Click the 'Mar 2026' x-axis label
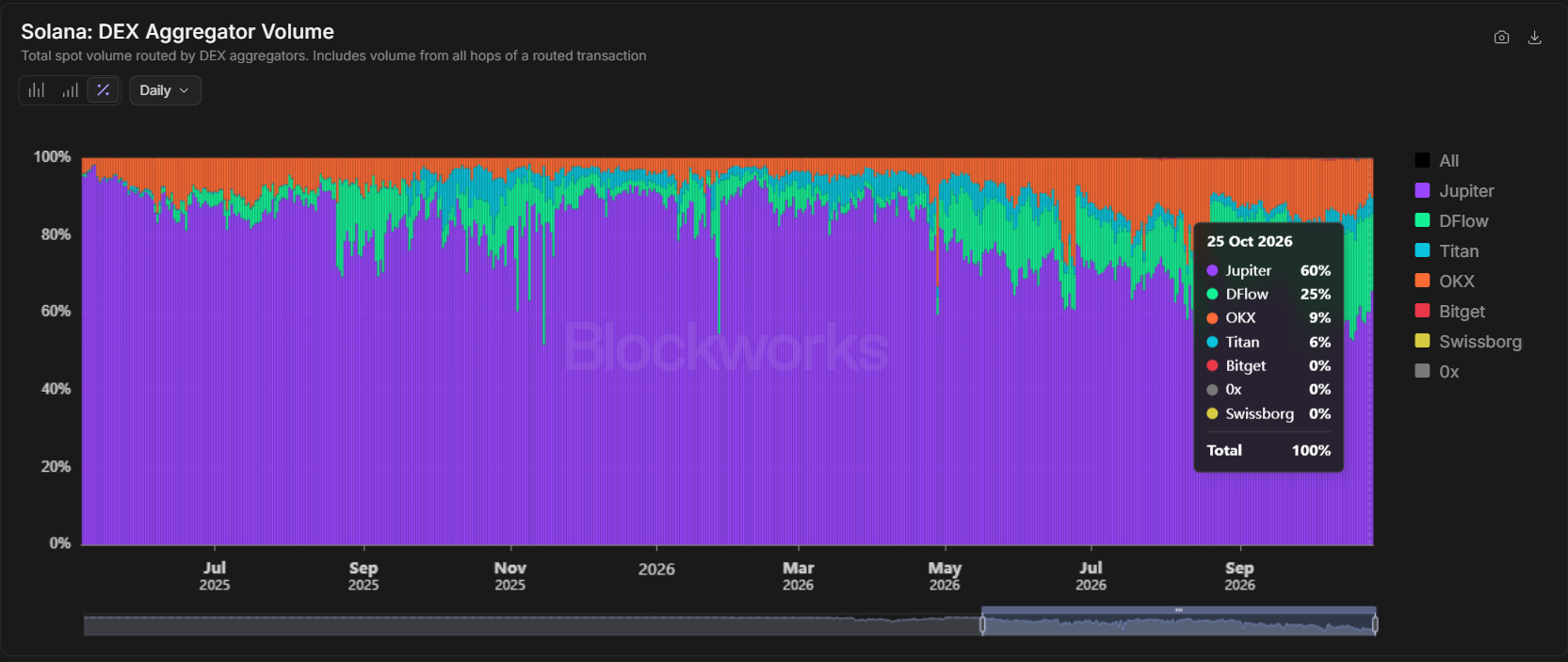1568x662 pixels. [798, 575]
